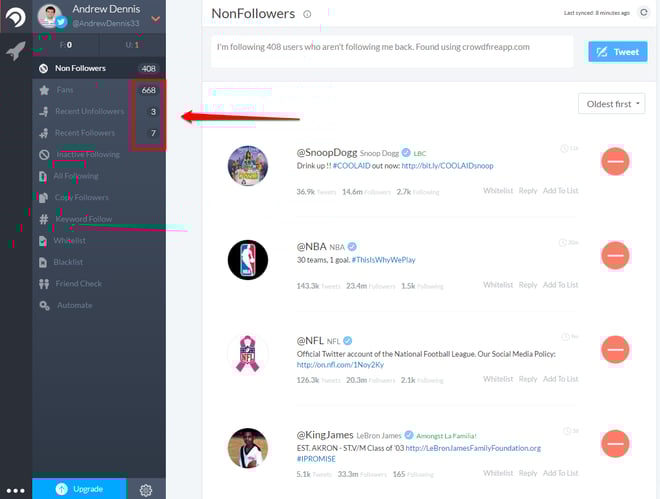Click Add To List for @SnoopDogg
This screenshot has height=499, width=660.
tap(560, 191)
